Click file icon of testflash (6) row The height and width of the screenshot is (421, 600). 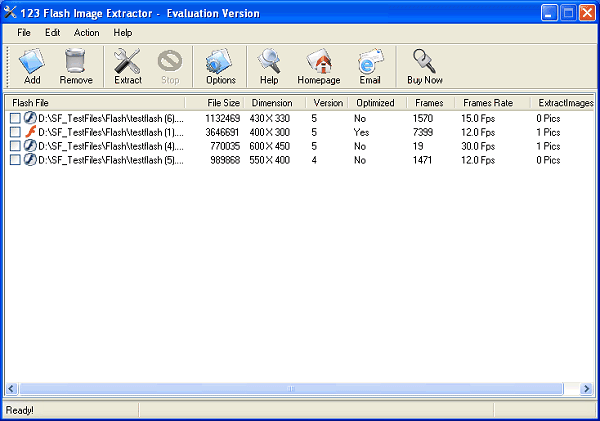click(x=30, y=118)
